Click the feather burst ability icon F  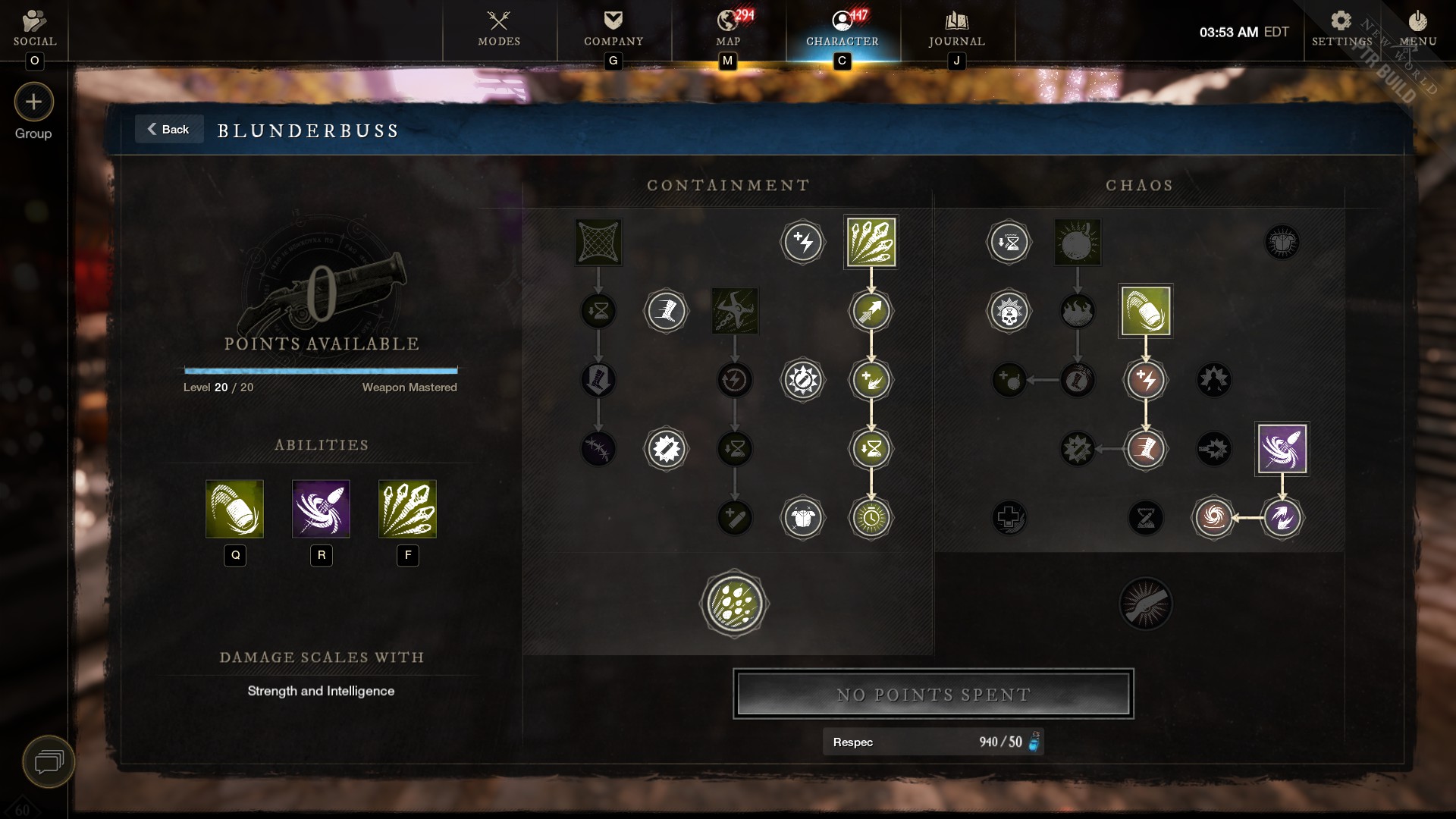pyautogui.click(x=407, y=509)
